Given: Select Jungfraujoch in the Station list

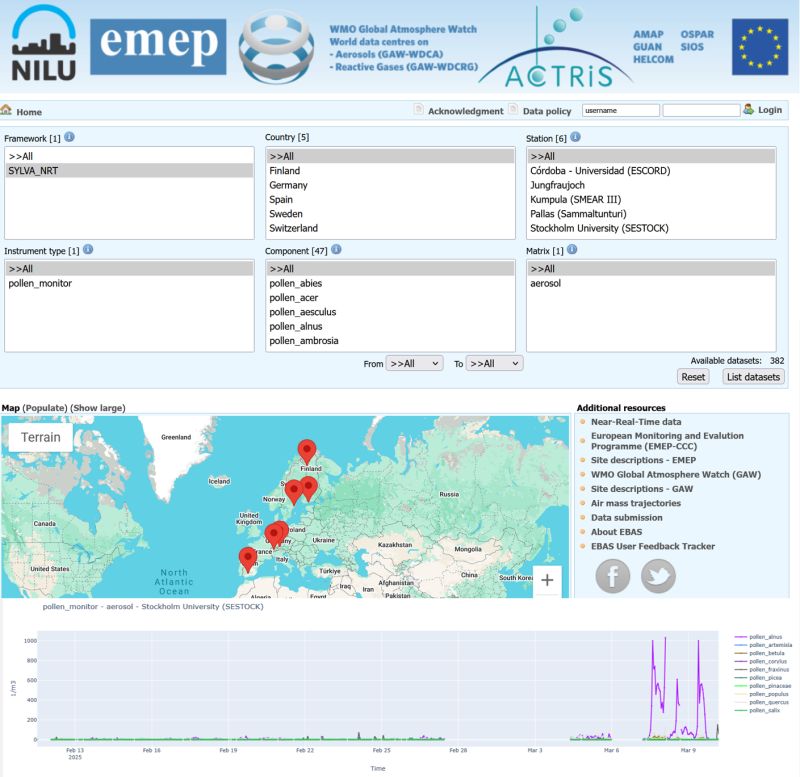Looking at the screenshot, I should [x=651, y=185].
